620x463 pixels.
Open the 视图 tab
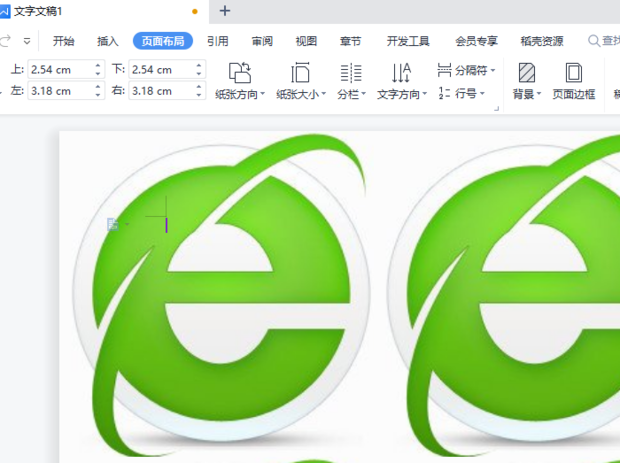coord(306,41)
